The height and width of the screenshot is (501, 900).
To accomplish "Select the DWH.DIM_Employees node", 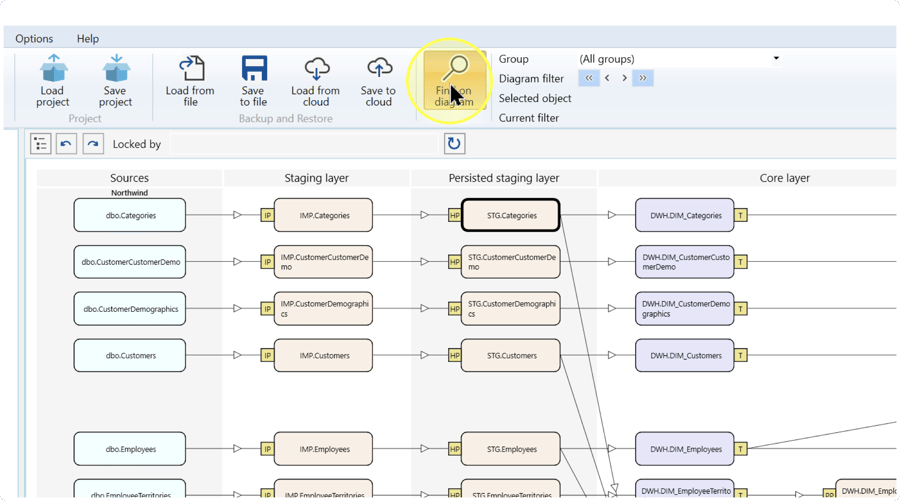I will coord(685,449).
